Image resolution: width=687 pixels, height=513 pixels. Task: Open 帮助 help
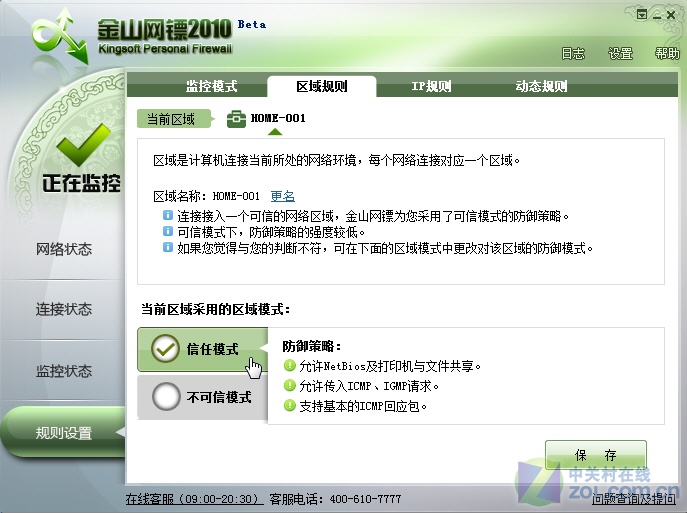click(667, 53)
